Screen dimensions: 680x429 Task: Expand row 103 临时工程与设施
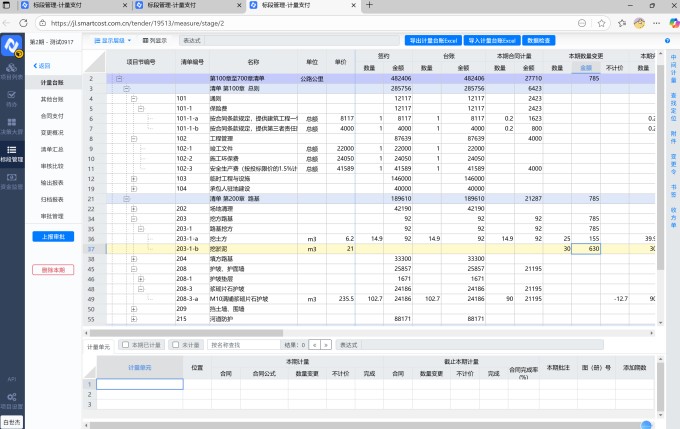tap(135, 178)
